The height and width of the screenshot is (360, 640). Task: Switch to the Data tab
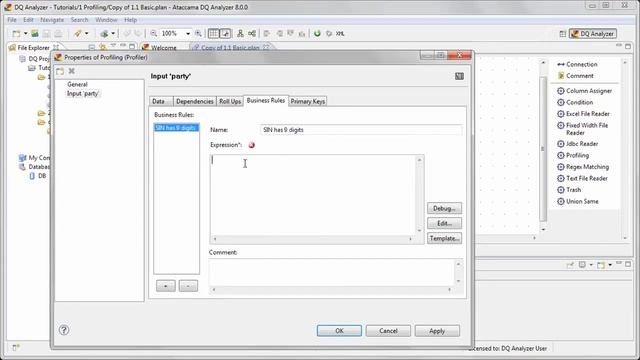tap(161, 101)
